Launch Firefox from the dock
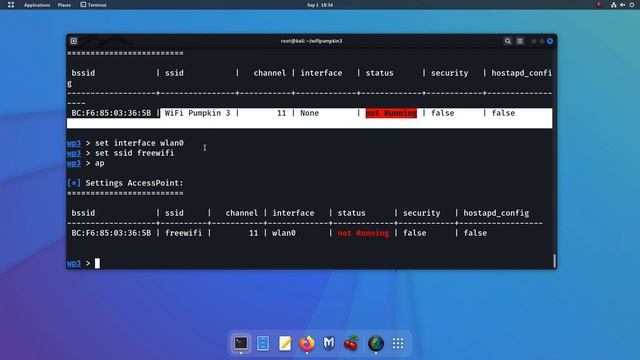Image resolution: width=640 pixels, height=360 pixels. pyautogui.click(x=307, y=343)
